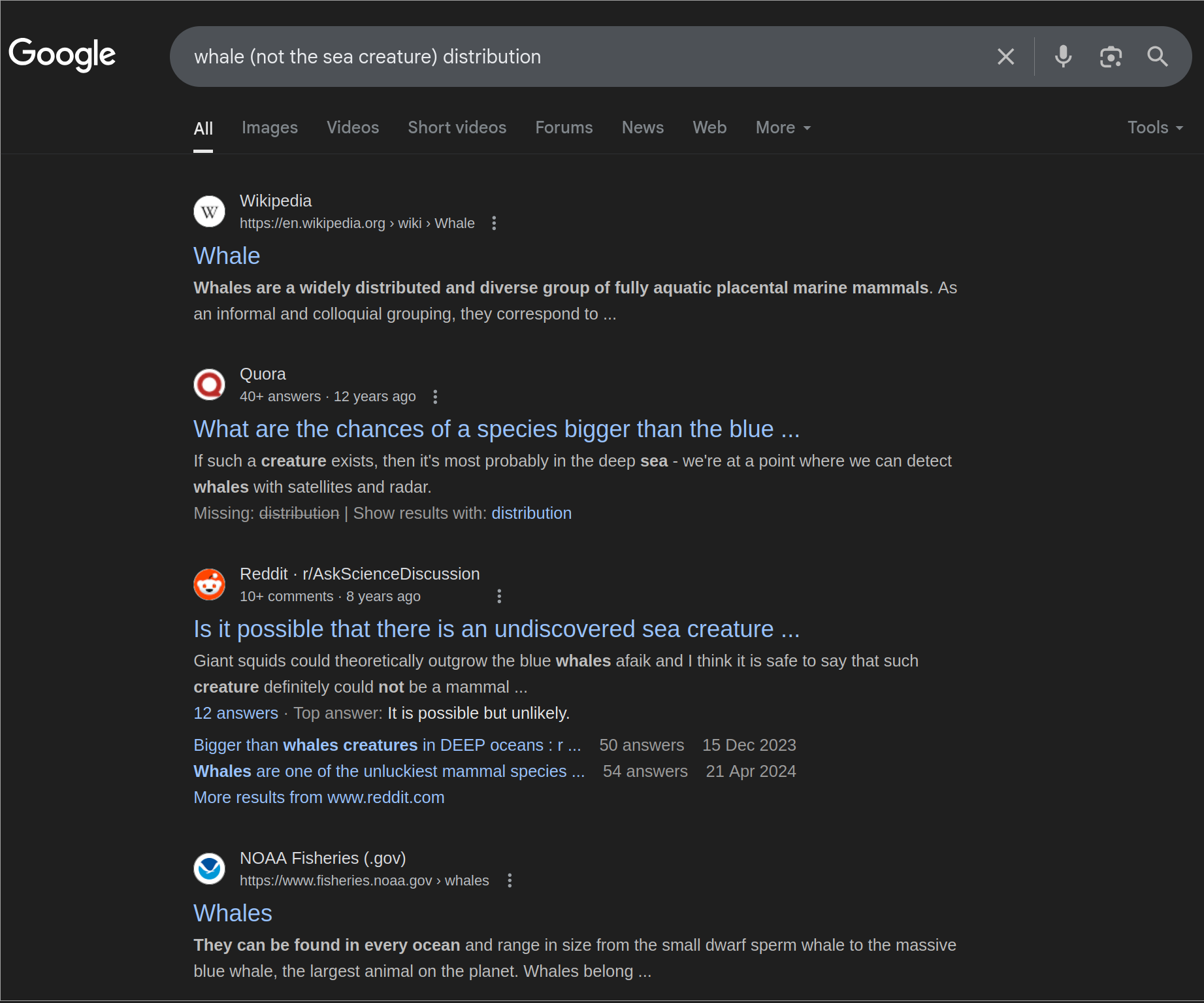Switch to the Videos tab
The height and width of the screenshot is (1003, 1204).
[353, 128]
